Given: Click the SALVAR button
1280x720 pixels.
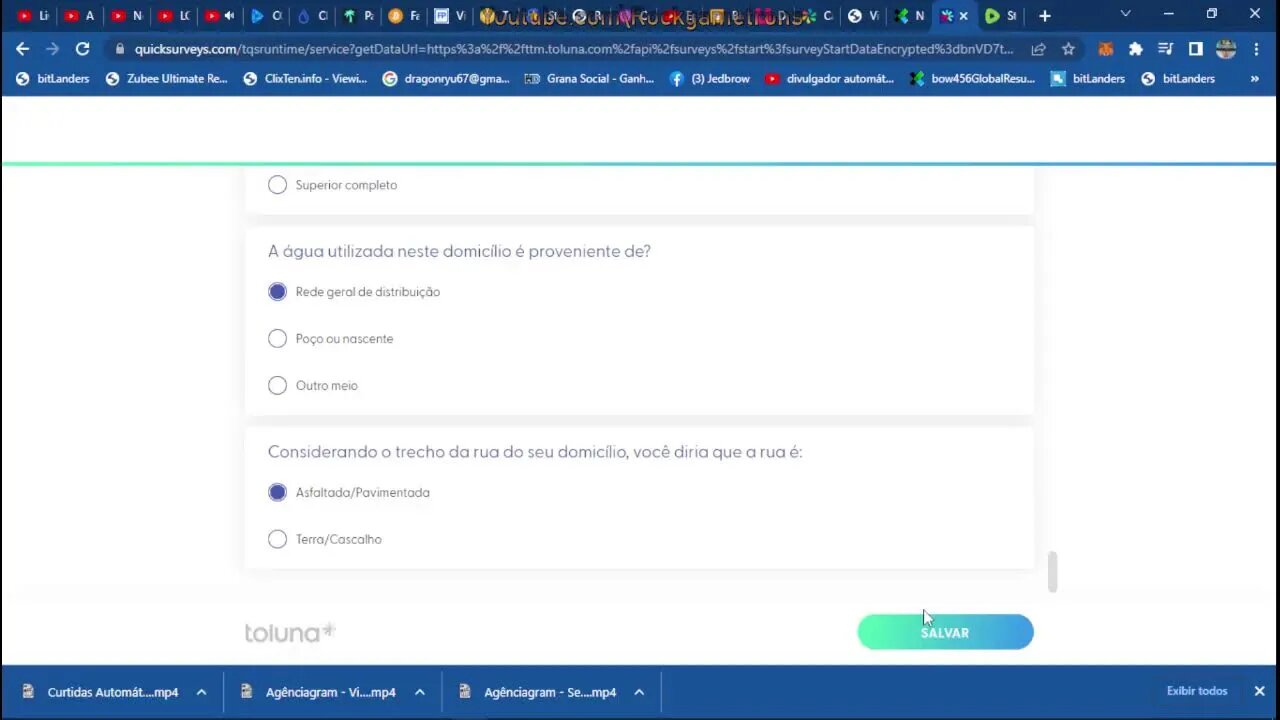Looking at the screenshot, I should (x=945, y=632).
